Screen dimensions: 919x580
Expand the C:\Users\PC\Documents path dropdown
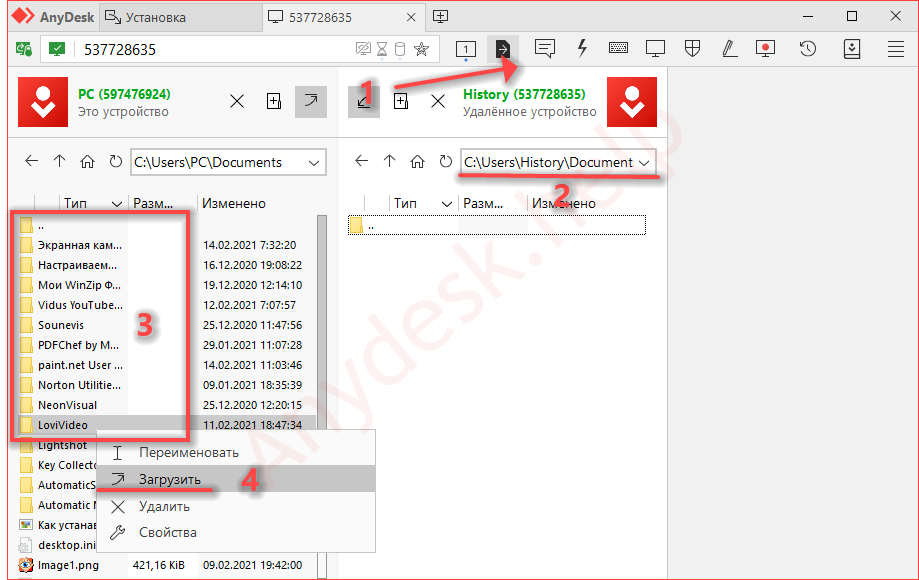315,162
